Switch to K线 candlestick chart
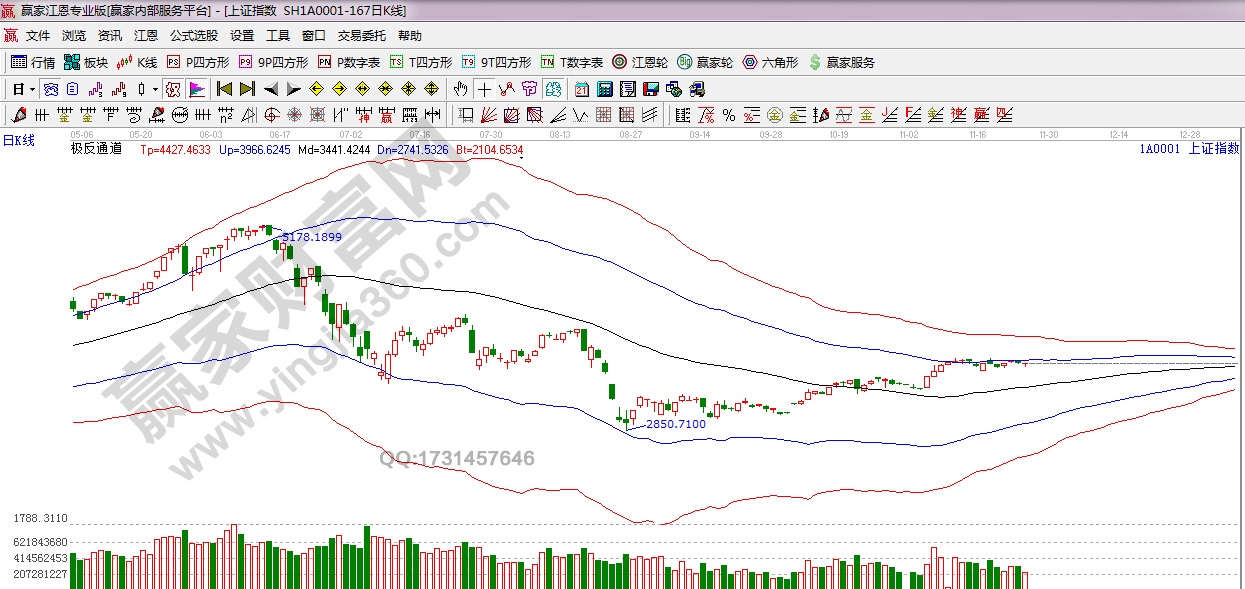 pos(137,62)
